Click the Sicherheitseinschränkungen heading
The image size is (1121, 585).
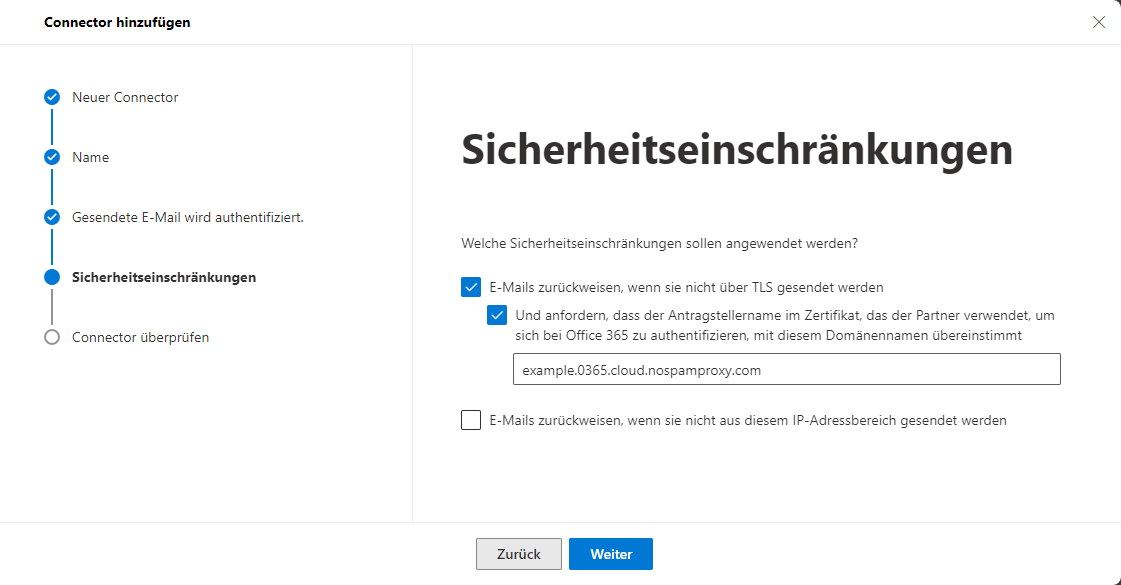(x=737, y=149)
